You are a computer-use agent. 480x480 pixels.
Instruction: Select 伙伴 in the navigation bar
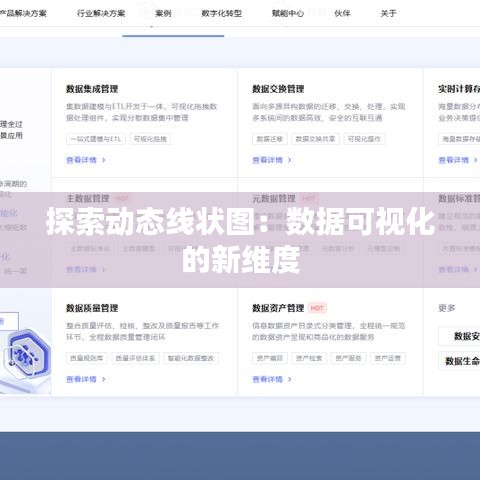[x=342, y=13]
